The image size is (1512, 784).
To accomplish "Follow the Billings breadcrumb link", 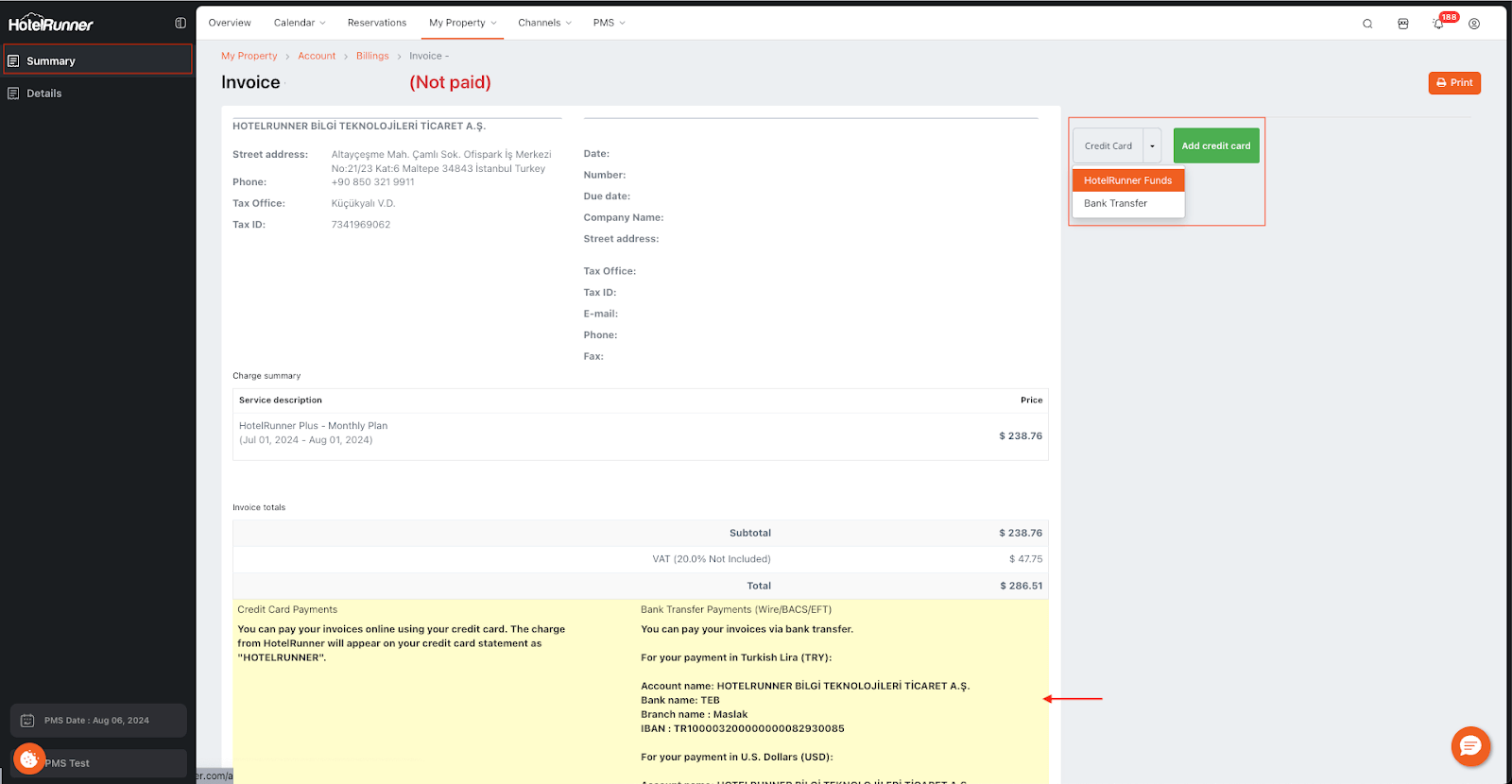I will (x=372, y=57).
